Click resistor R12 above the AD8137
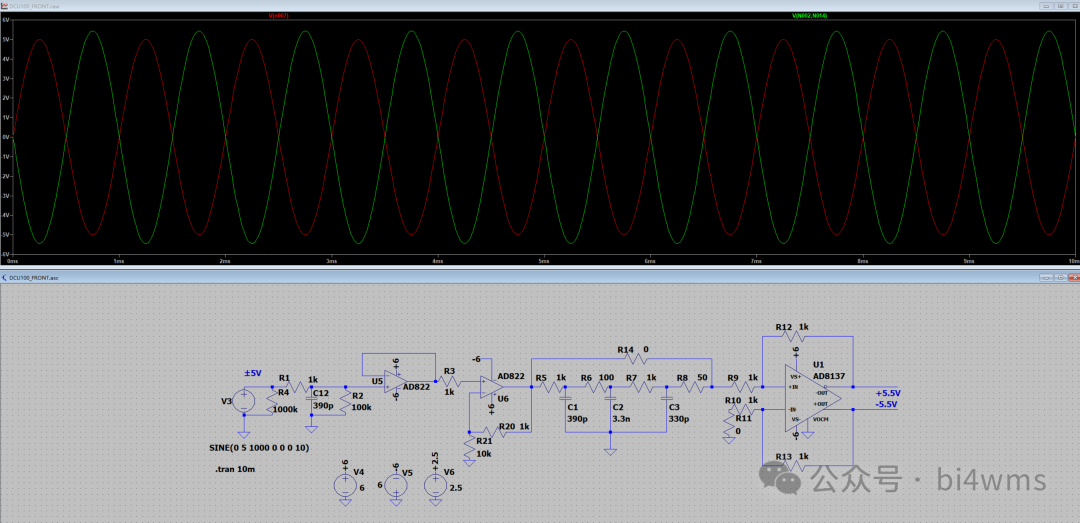1080x523 pixels. pos(794,336)
